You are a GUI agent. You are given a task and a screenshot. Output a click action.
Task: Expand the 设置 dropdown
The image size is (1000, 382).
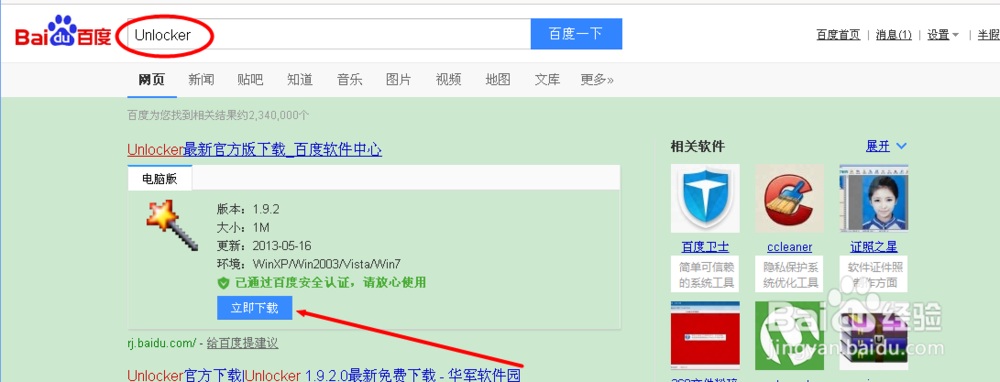point(943,35)
